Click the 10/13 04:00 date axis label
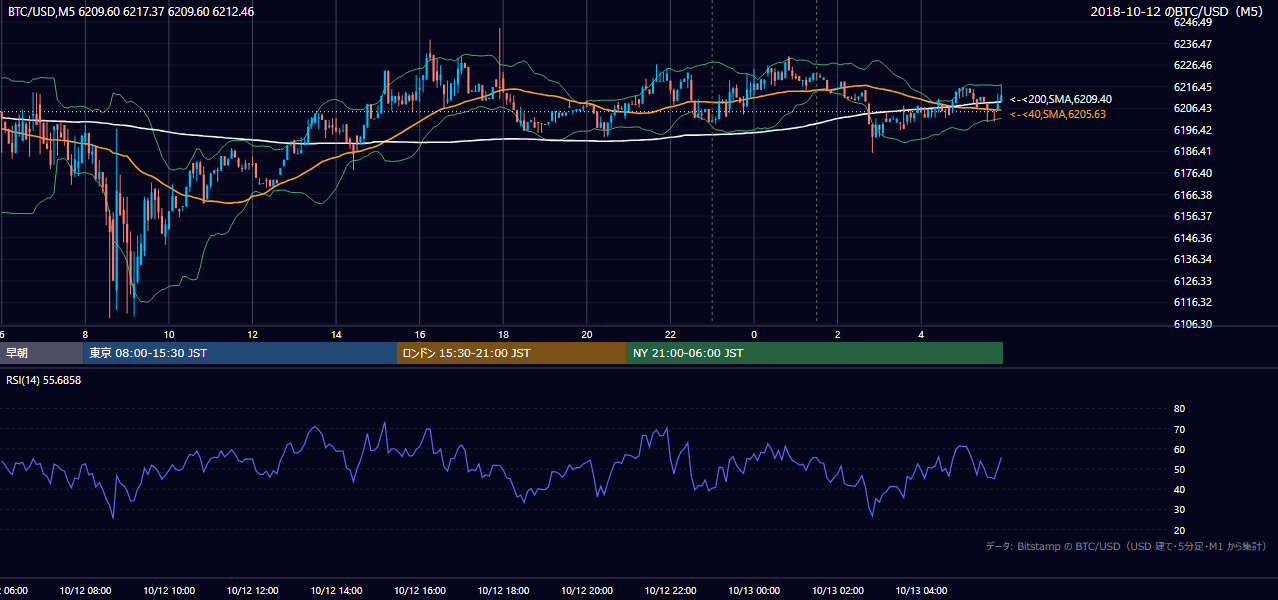 pos(921,590)
